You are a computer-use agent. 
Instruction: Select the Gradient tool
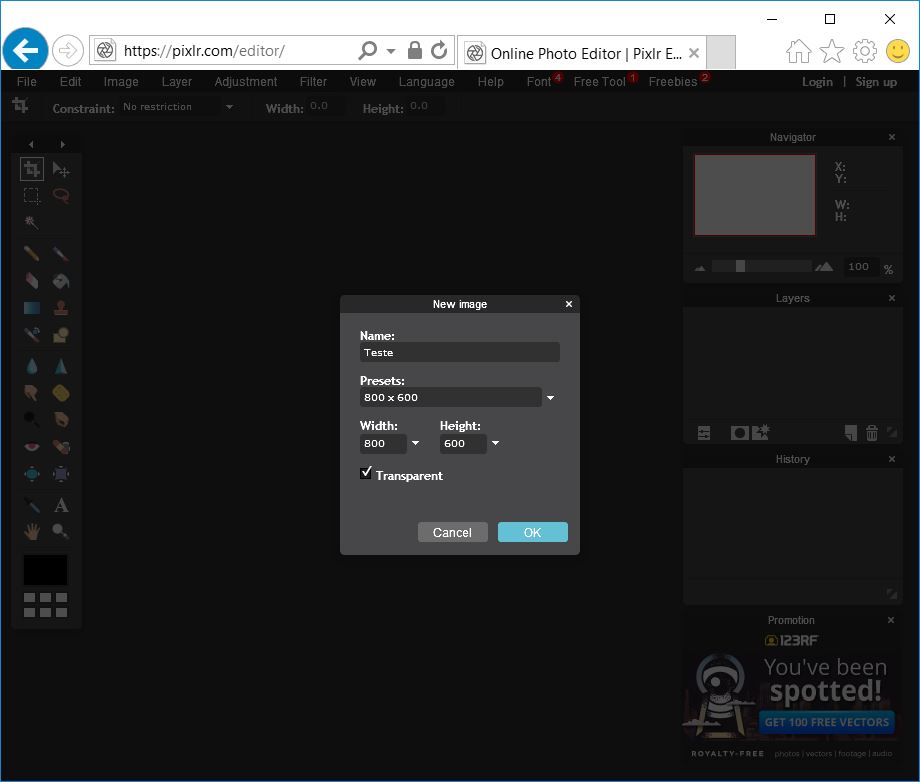pos(32,308)
